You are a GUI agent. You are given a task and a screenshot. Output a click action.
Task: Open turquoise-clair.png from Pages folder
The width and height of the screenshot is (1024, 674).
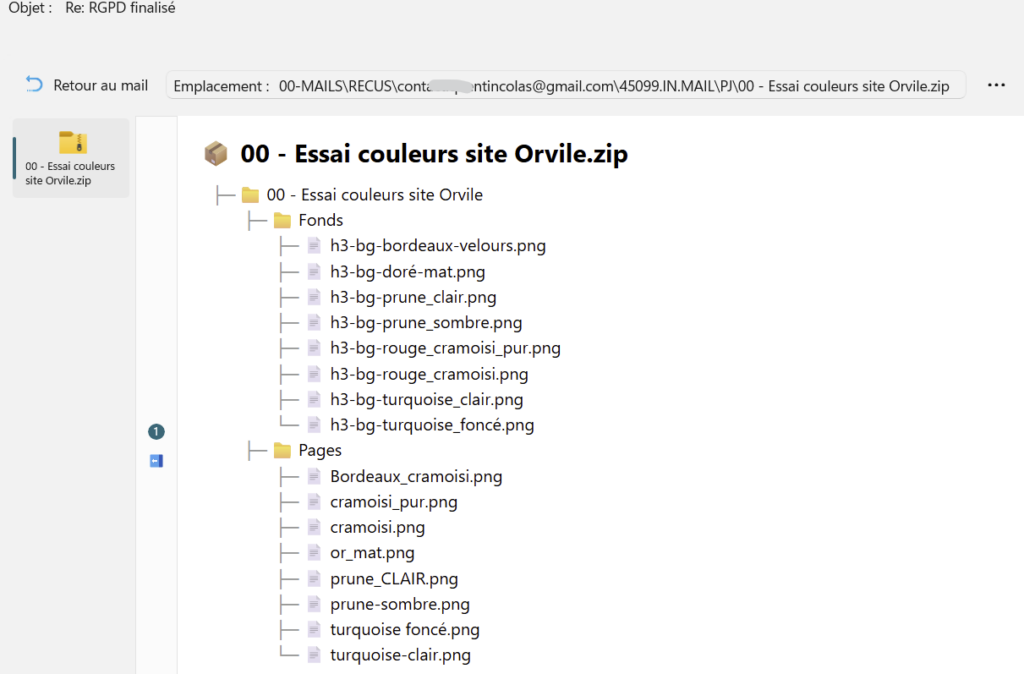[x=400, y=656]
